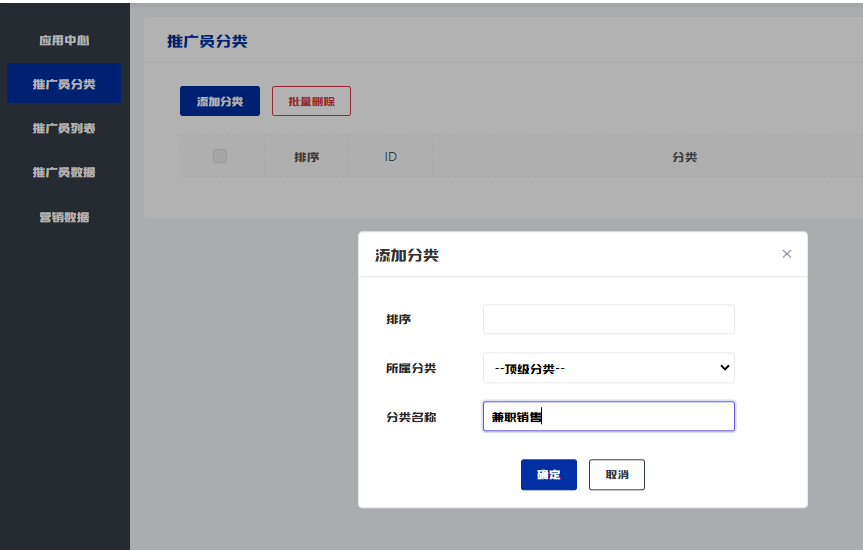Click the 推广员分类 page heading
The image size is (863, 550).
(207, 41)
